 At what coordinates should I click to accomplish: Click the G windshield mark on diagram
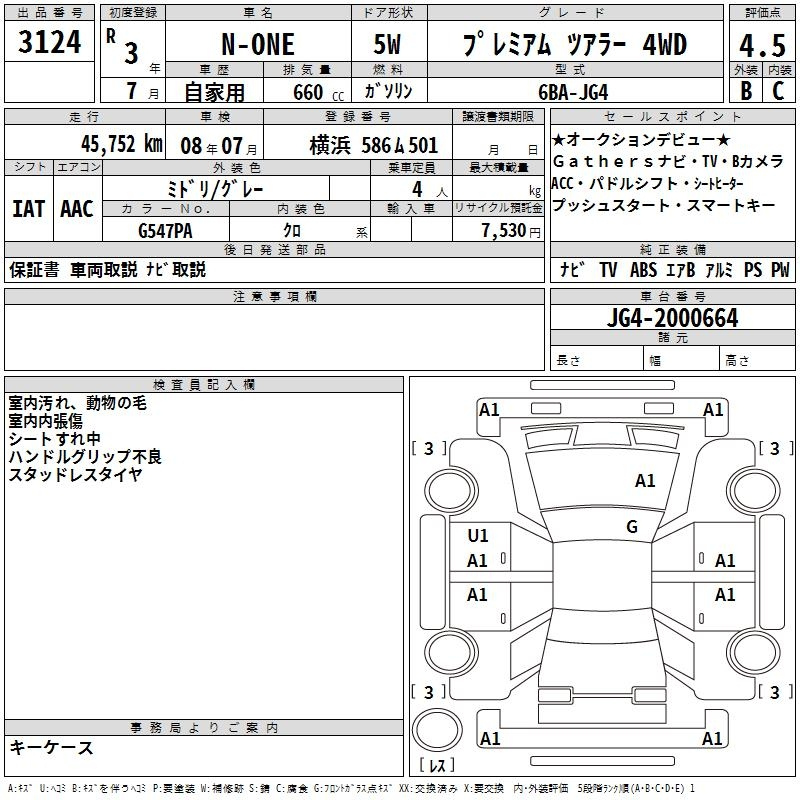pyautogui.click(x=632, y=527)
